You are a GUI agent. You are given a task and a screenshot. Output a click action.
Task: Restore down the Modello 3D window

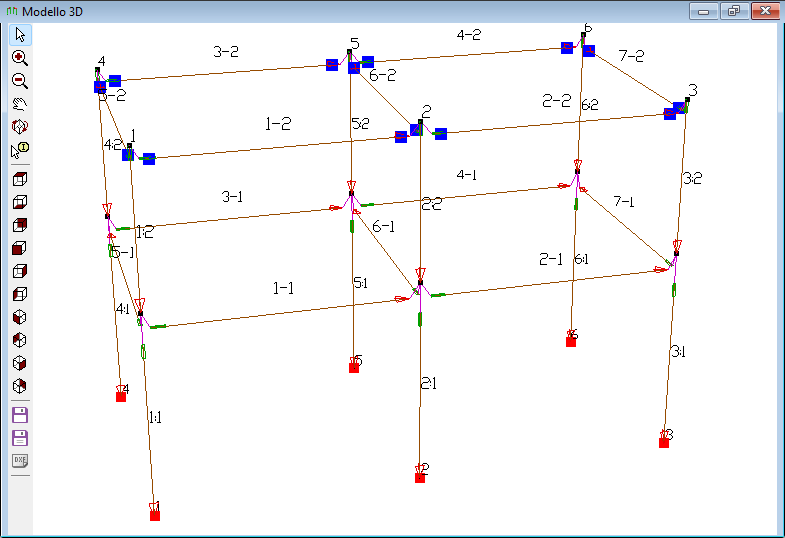[x=734, y=10]
